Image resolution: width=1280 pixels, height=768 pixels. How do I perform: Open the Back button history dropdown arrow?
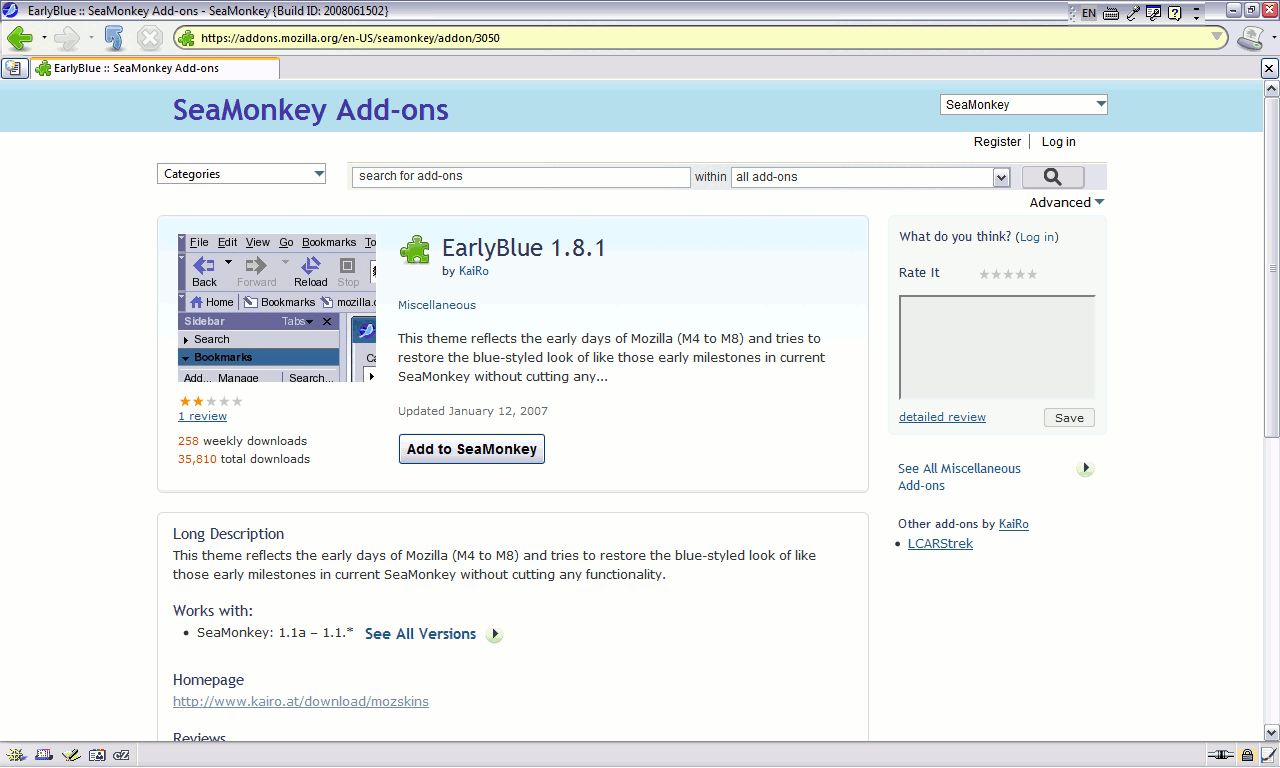tap(44, 38)
